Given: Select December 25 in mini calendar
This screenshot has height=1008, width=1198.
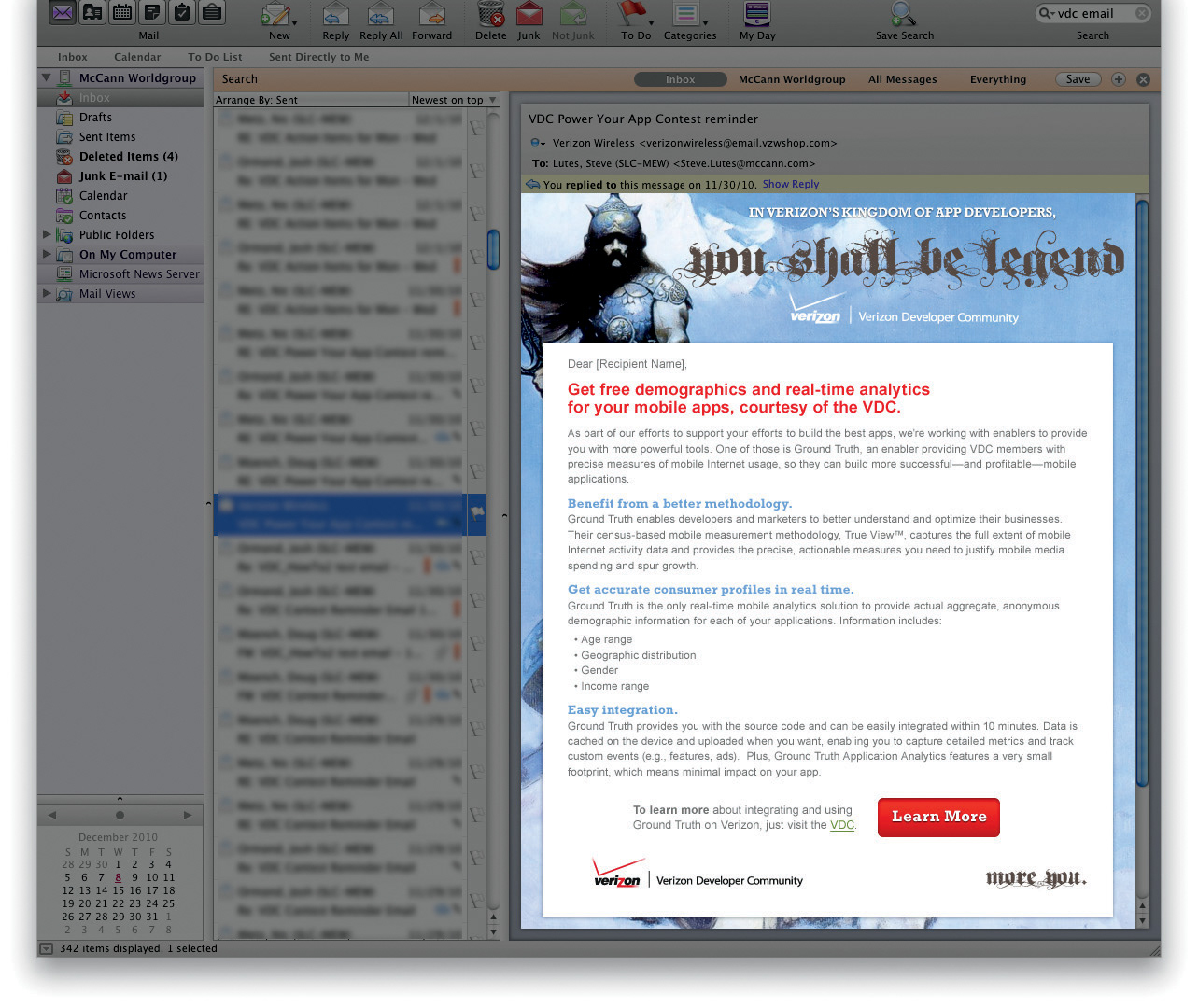Looking at the screenshot, I should coord(168,903).
